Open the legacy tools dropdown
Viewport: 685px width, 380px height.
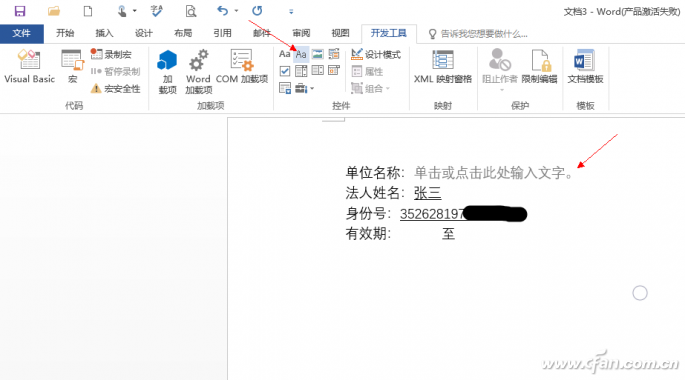(x=304, y=88)
